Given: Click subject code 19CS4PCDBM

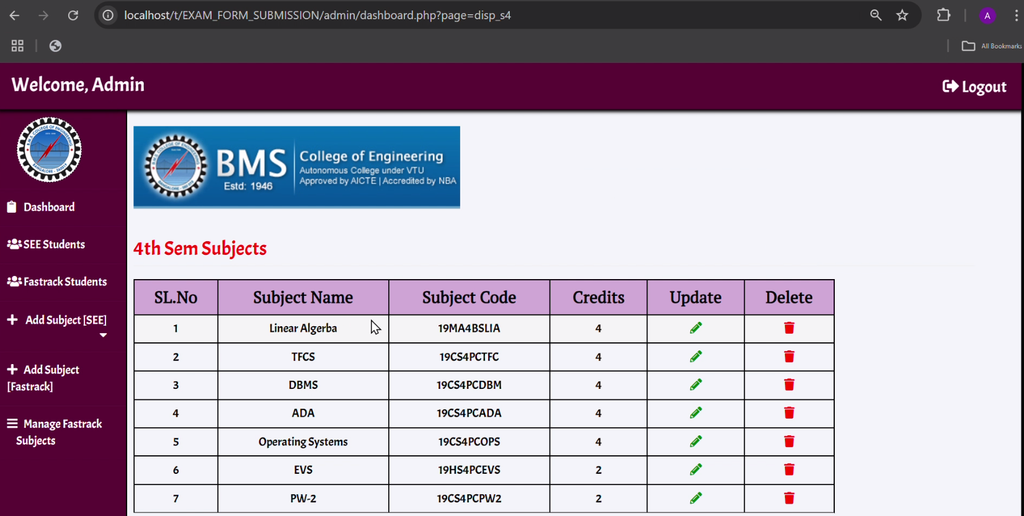Looking at the screenshot, I should (469, 385).
